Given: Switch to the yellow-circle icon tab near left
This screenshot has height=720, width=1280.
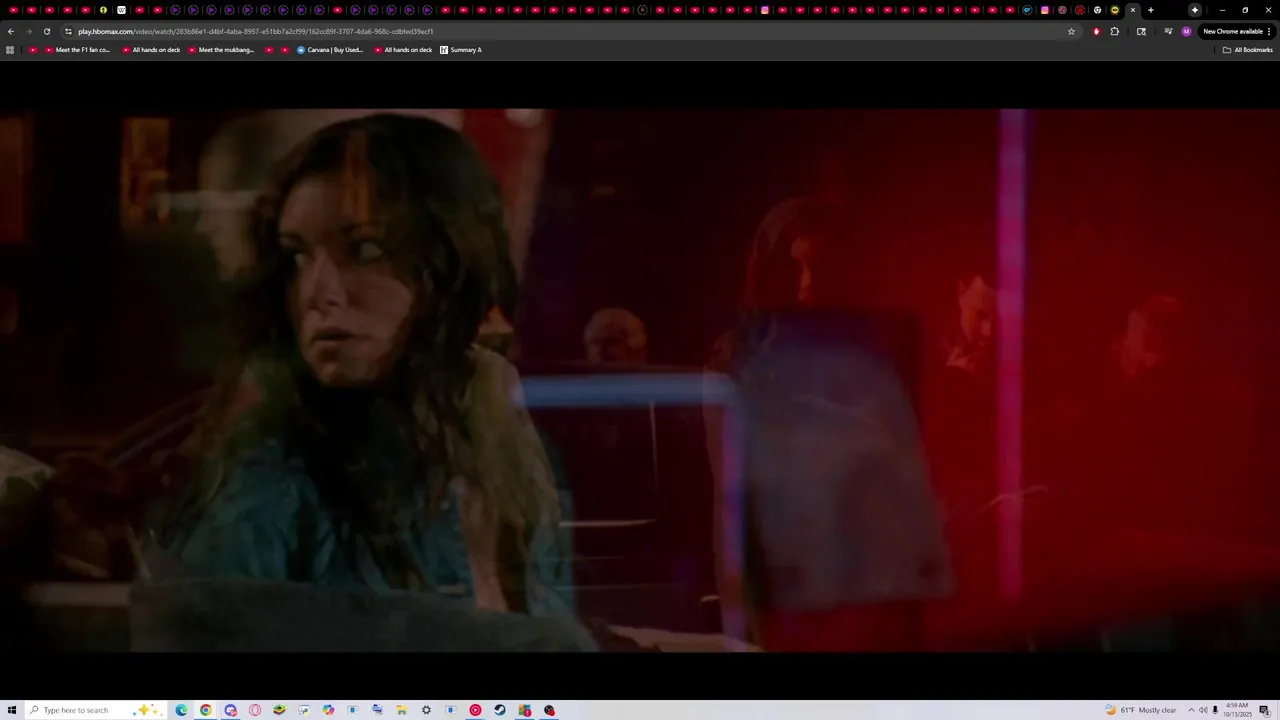Looking at the screenshot, I should coord(103,10).
